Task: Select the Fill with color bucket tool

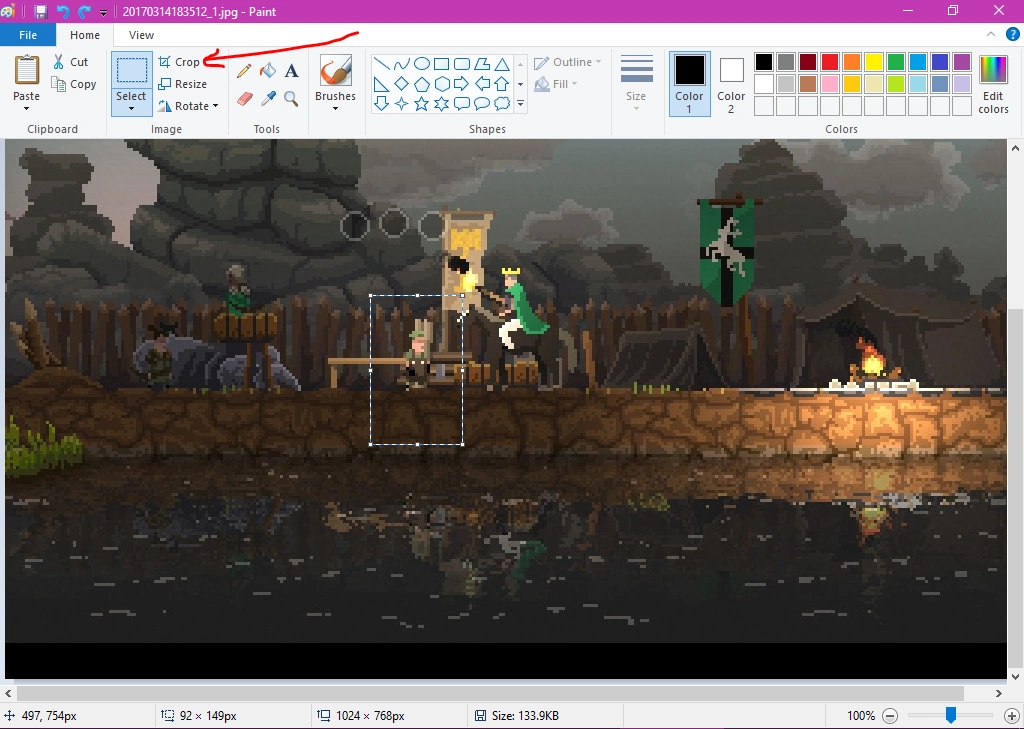Action: [x=268, y=71]
